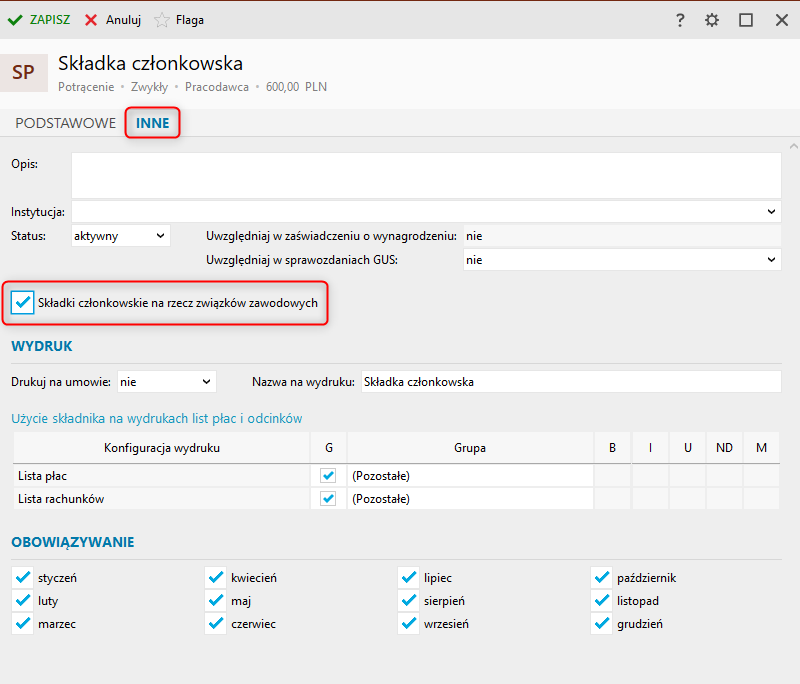This screenshot has height=684, width=800.
Task: Click the Grupa column header
Action: [470, 447]
